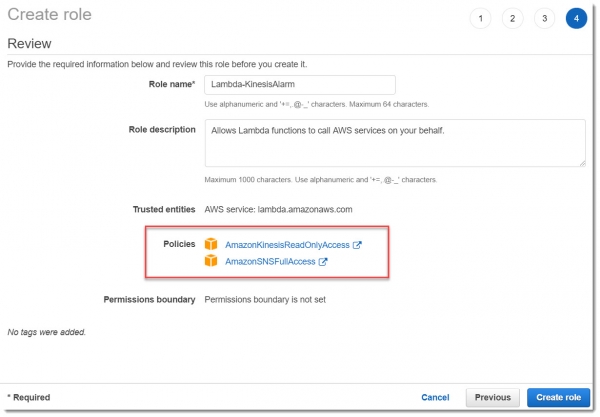This screenshot has width=600, height=417.
Task: Click the "No tags were added" message
Action: pyautogui.click(x=46, y=331)
